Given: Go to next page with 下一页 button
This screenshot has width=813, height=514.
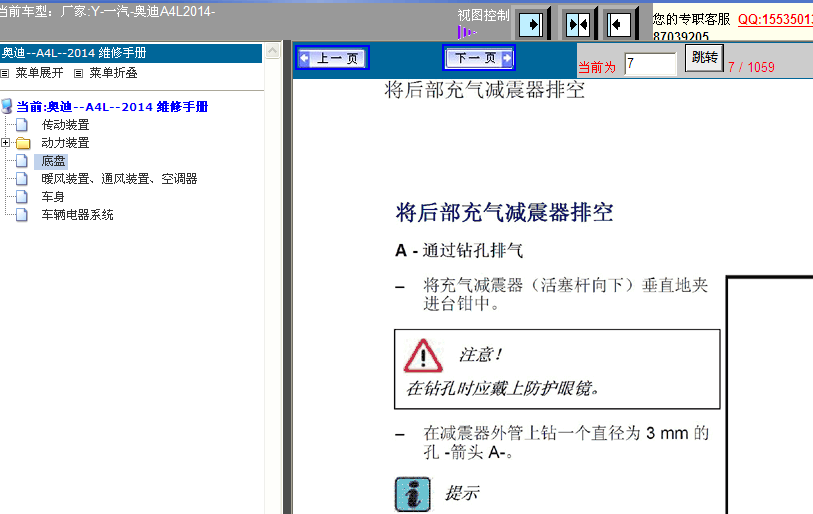Looking at the screenshot, I should click(x=479, y=58).
